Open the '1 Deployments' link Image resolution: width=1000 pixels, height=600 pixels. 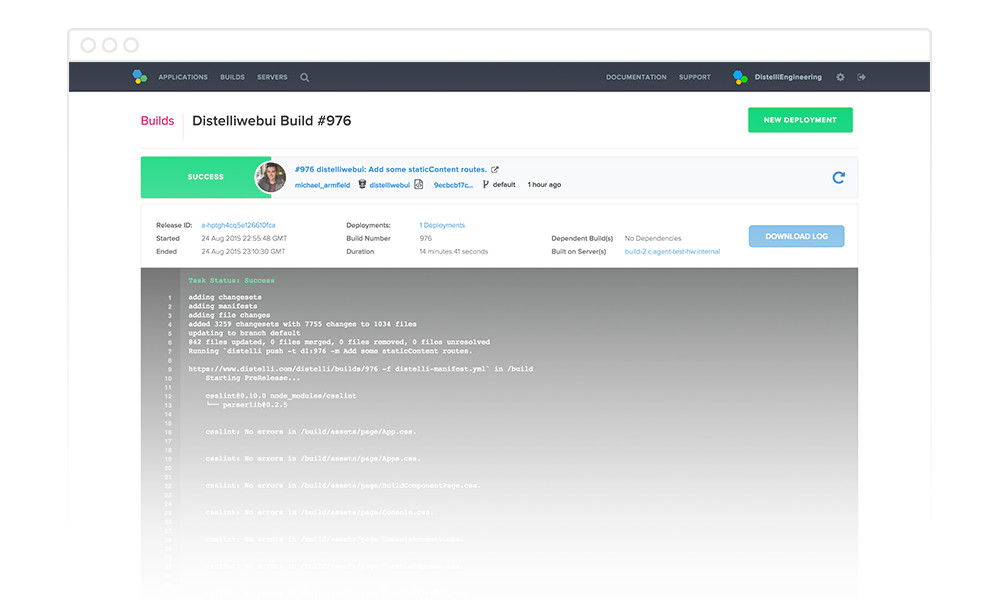click(442, 225)
